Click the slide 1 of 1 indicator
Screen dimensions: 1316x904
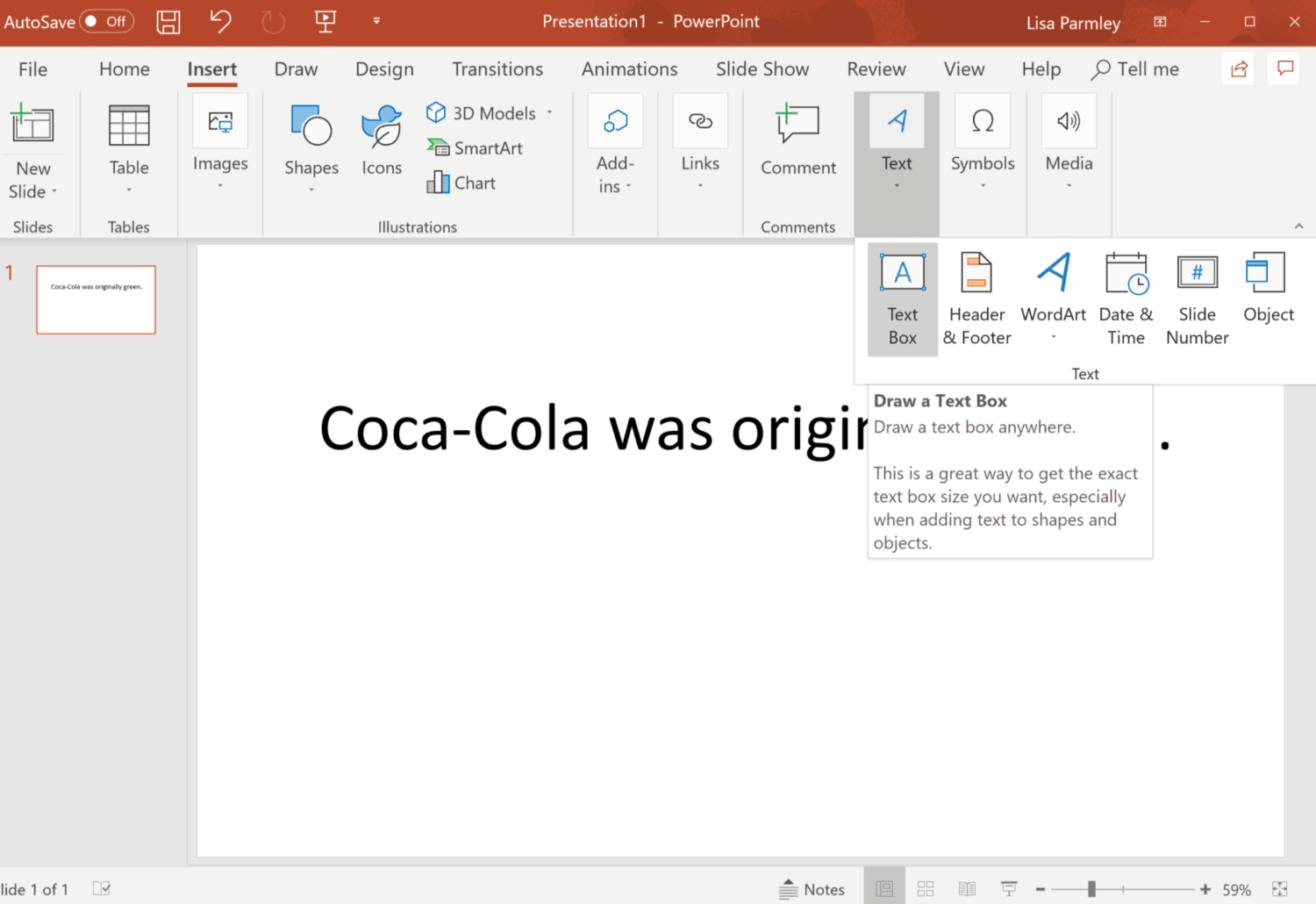tap(34, 889)
